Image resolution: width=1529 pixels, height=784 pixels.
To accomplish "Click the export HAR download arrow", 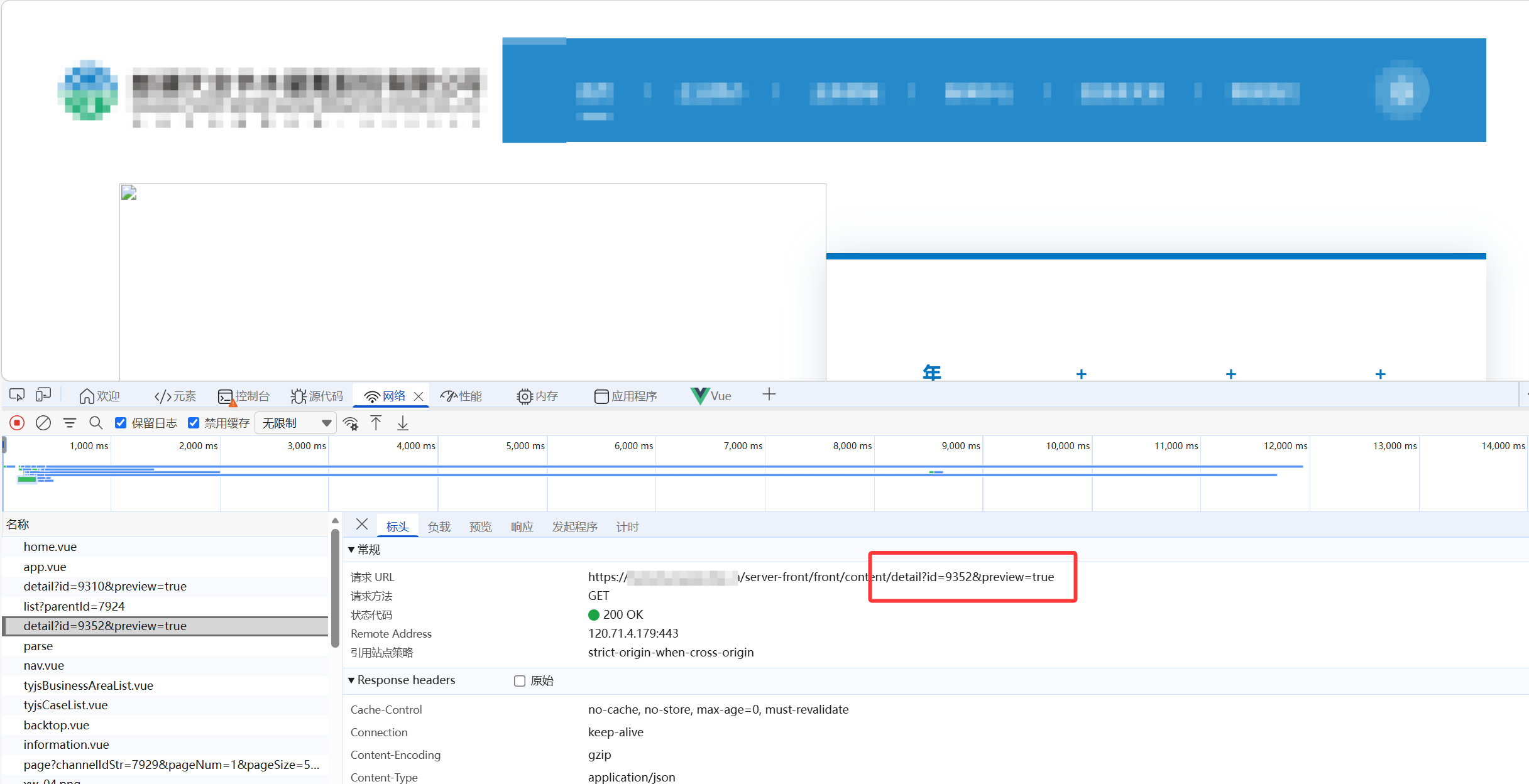I will [x=403, y=423].
